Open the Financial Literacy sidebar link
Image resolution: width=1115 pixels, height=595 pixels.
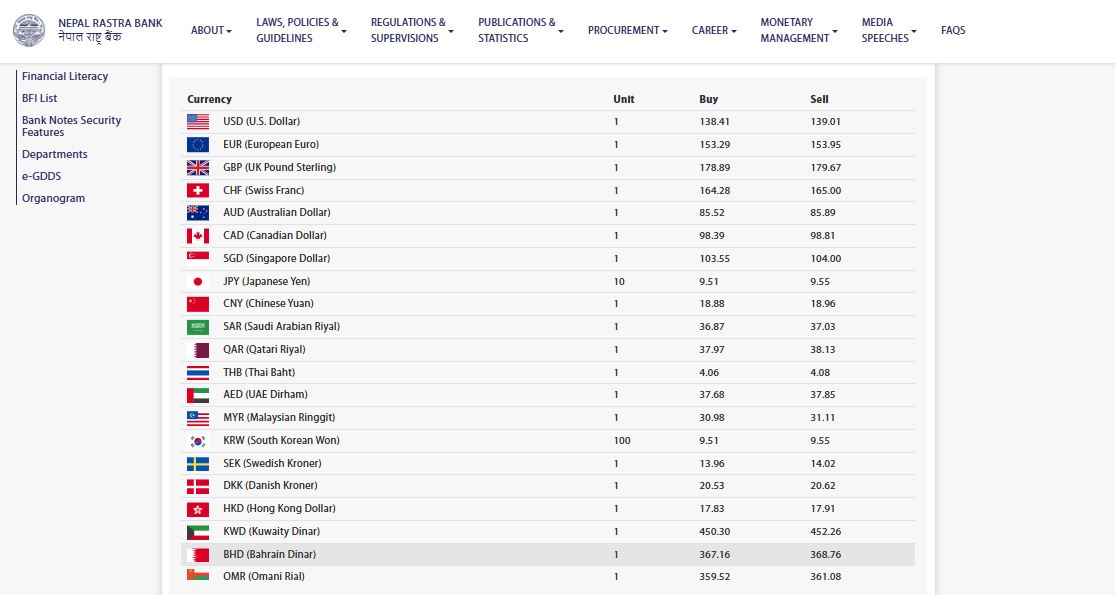[x=65, y=76]
